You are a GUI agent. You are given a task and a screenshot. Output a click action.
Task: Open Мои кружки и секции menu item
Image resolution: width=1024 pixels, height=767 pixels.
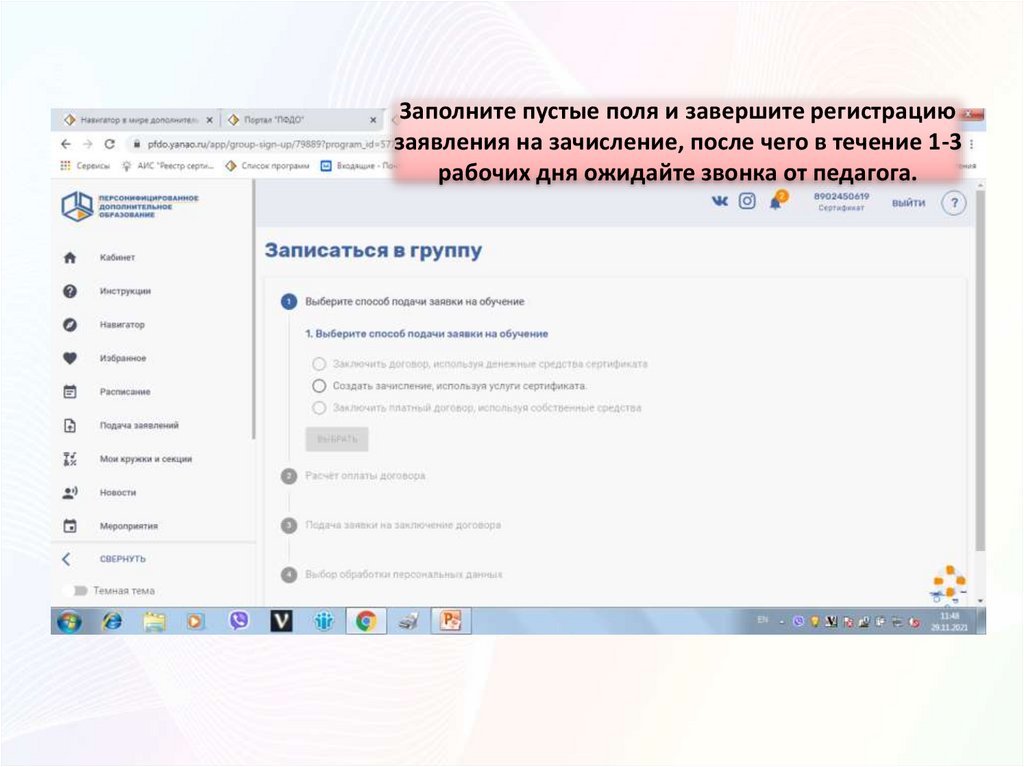(146, 459)
